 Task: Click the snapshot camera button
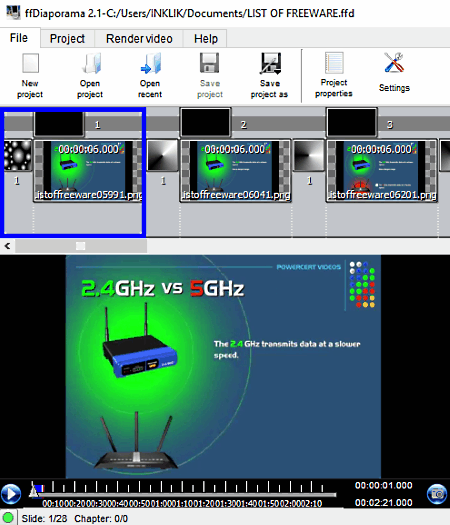(437, 494)
